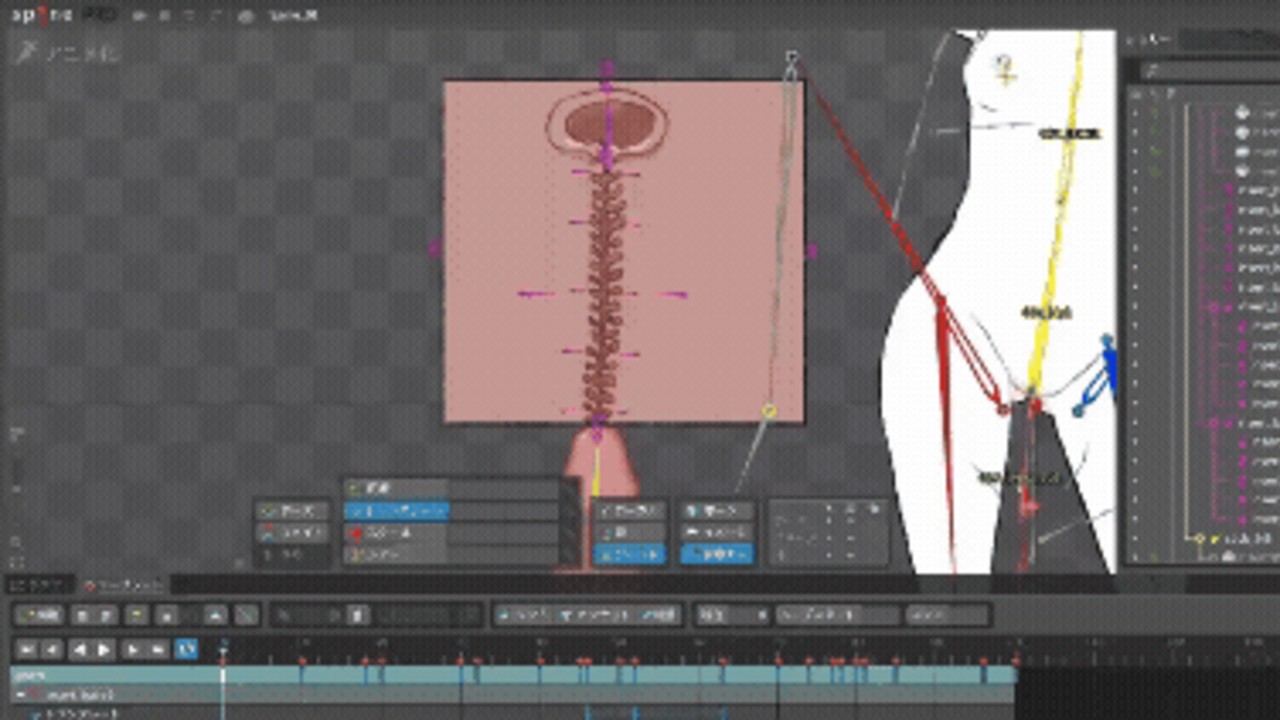Collapse the expanded bone track in the timeline

click(22, 695)
